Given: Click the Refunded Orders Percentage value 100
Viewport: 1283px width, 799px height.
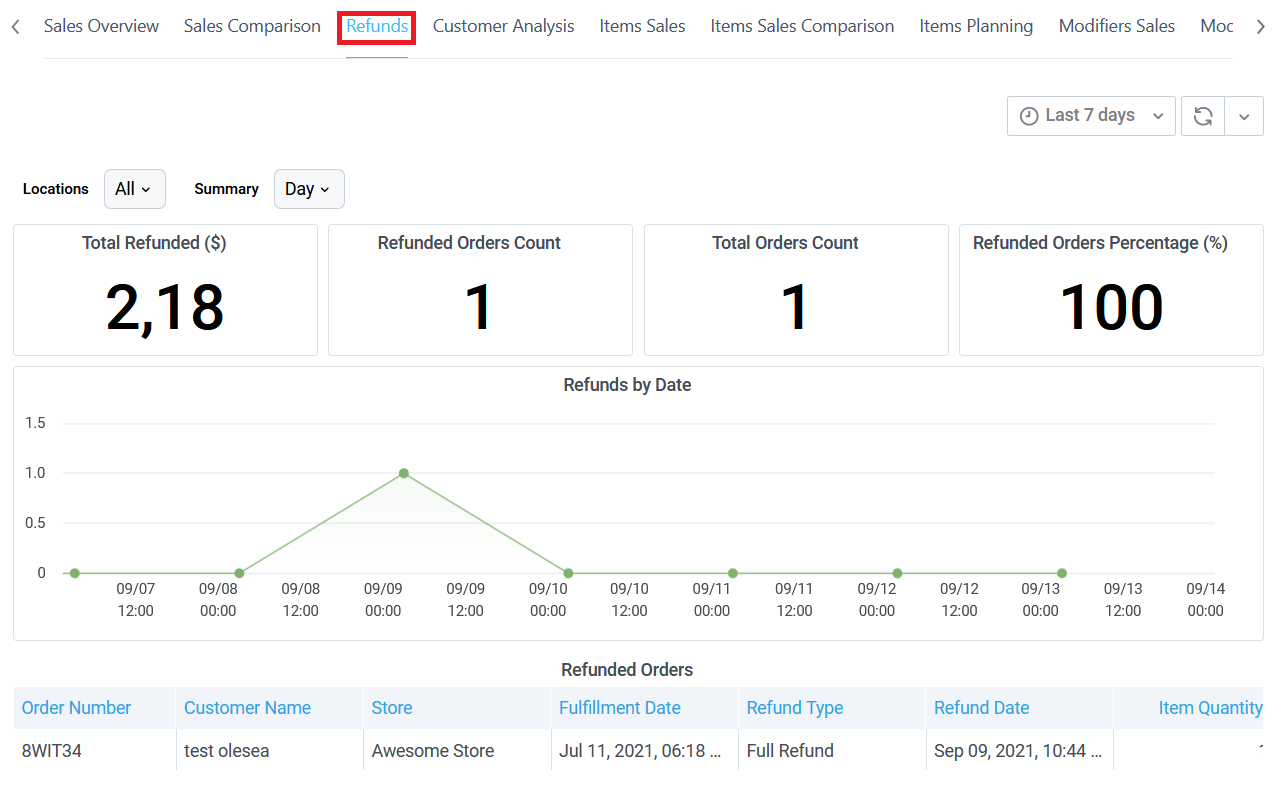Looking at the screenshot, I should [x=1111, y=307].
